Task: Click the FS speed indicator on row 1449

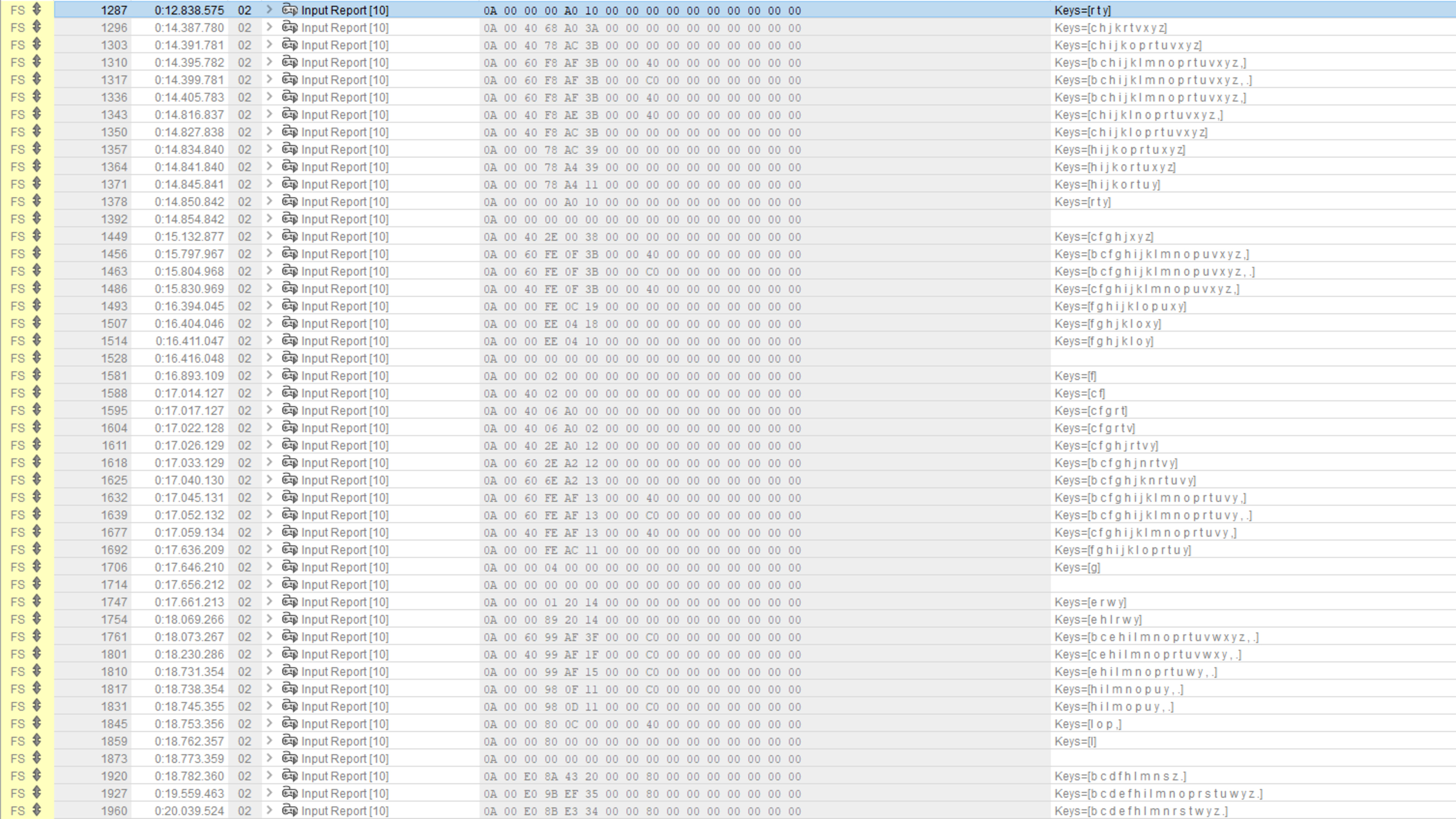Action: click(17, 236)
